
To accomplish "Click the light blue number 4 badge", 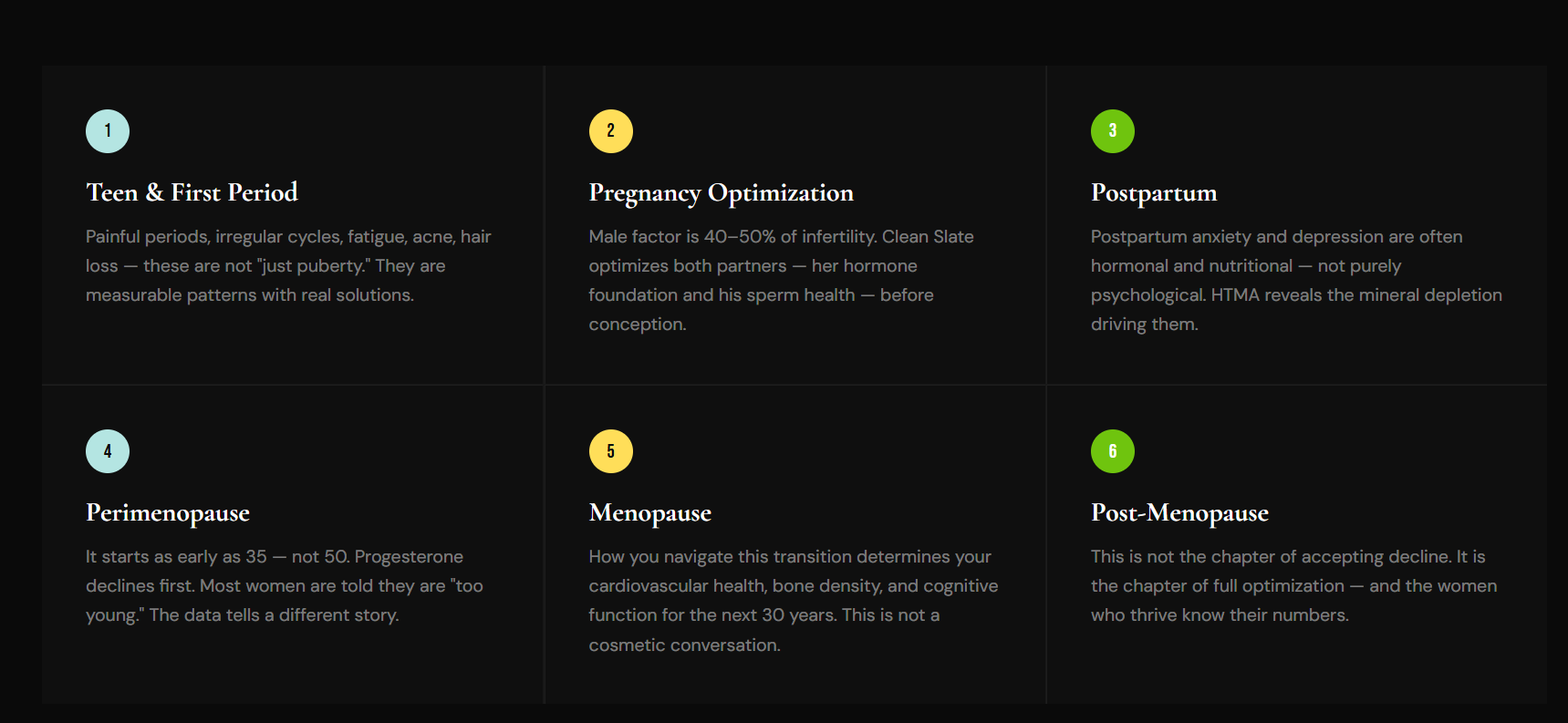I will click(108, 451).
